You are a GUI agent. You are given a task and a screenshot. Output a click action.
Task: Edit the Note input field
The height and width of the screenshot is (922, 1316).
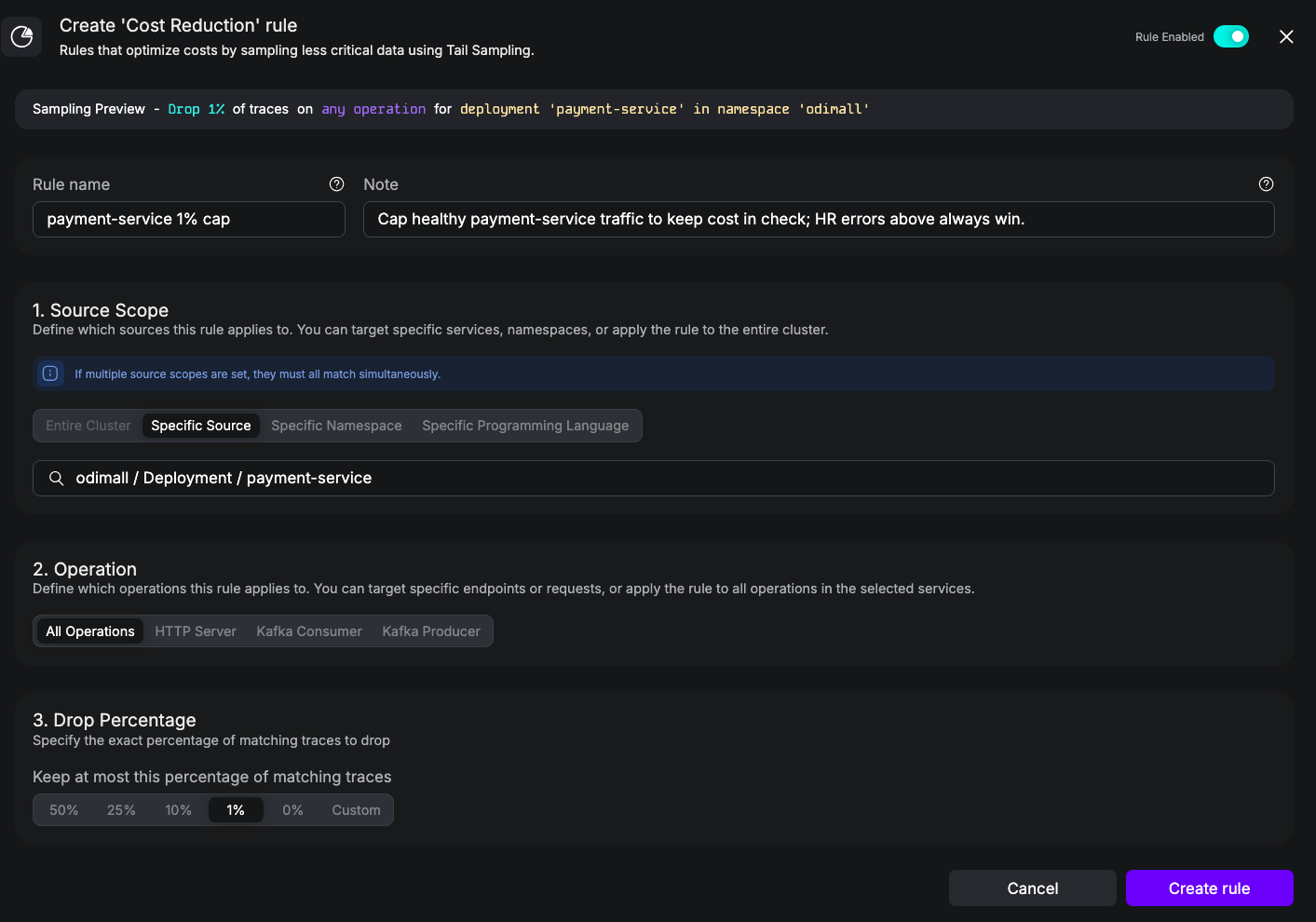point(819,220)
